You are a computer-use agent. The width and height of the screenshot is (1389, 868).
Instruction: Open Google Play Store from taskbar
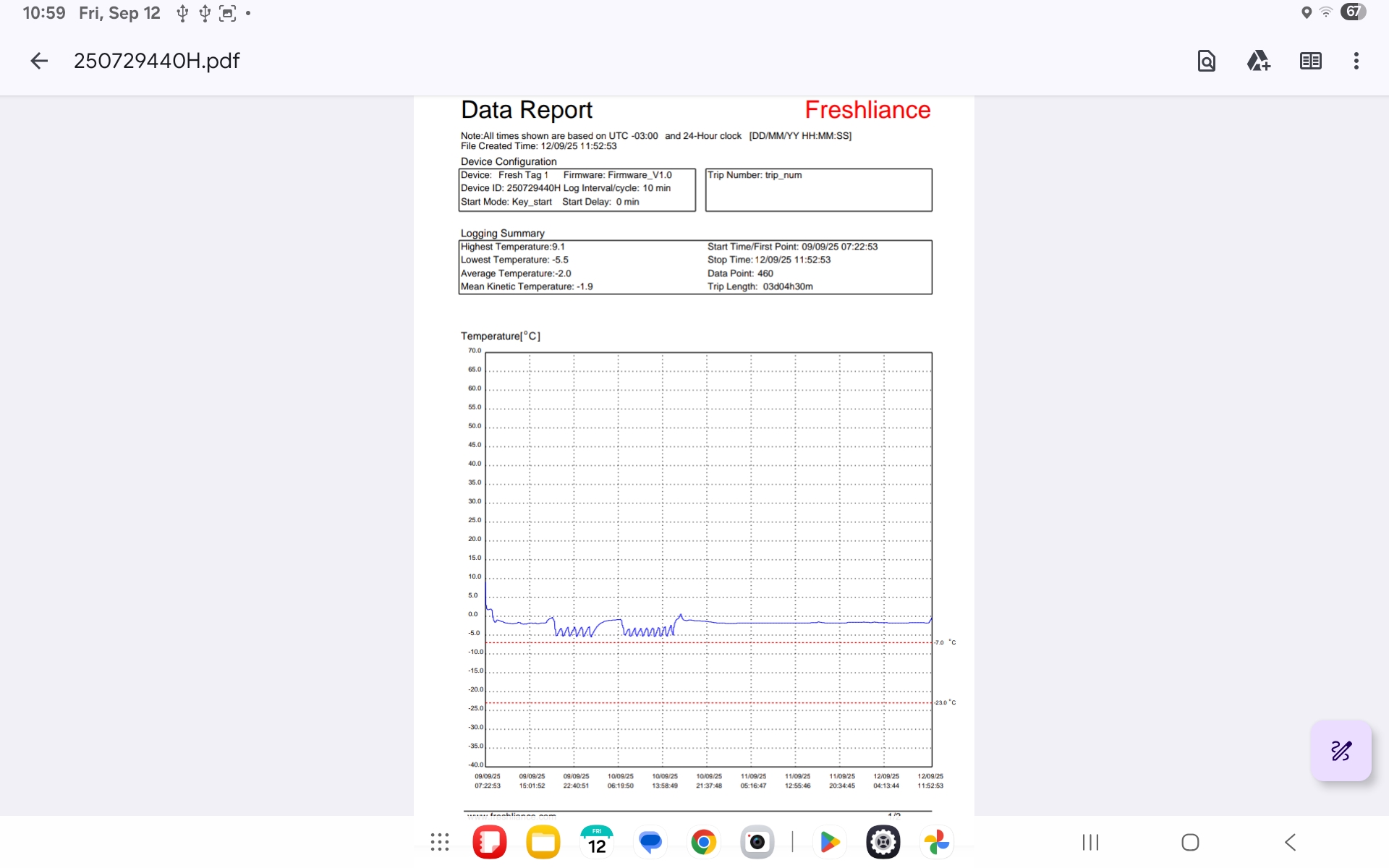(x=829, y=842)
